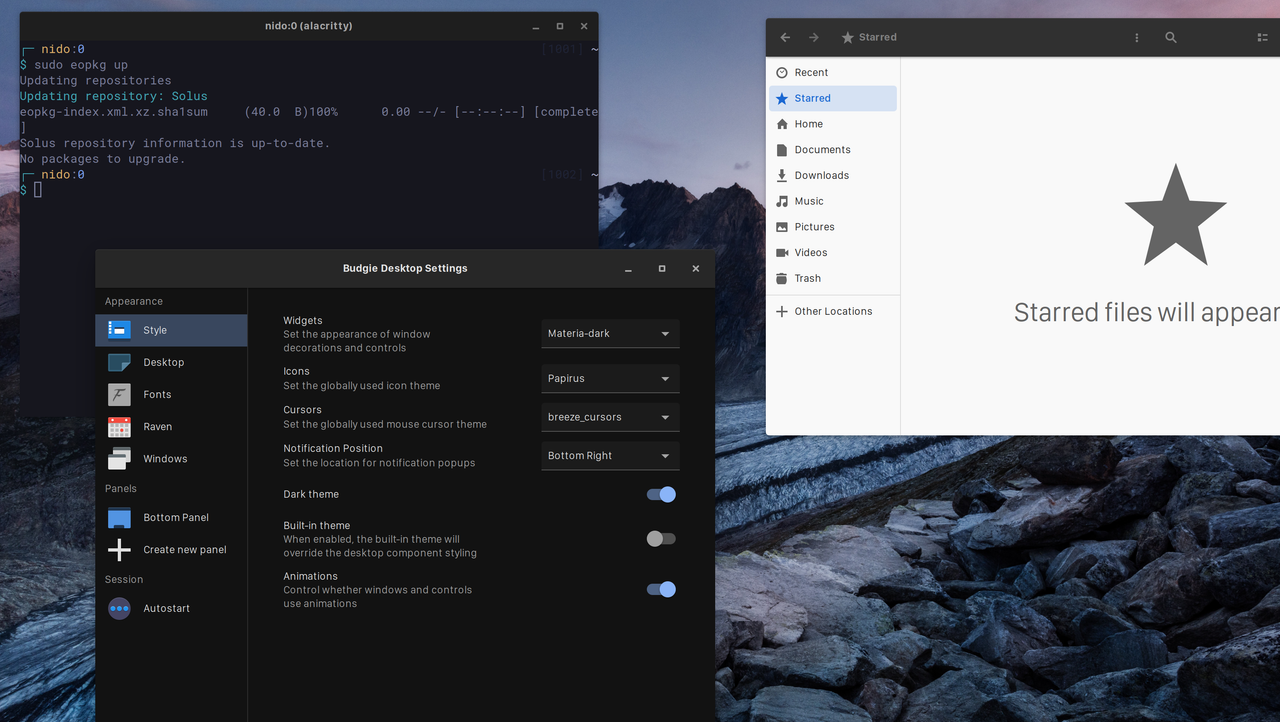Open the Documents label in Files sidebar
Viewport: 1280px width, 722px height.
[x=823, y=150]
